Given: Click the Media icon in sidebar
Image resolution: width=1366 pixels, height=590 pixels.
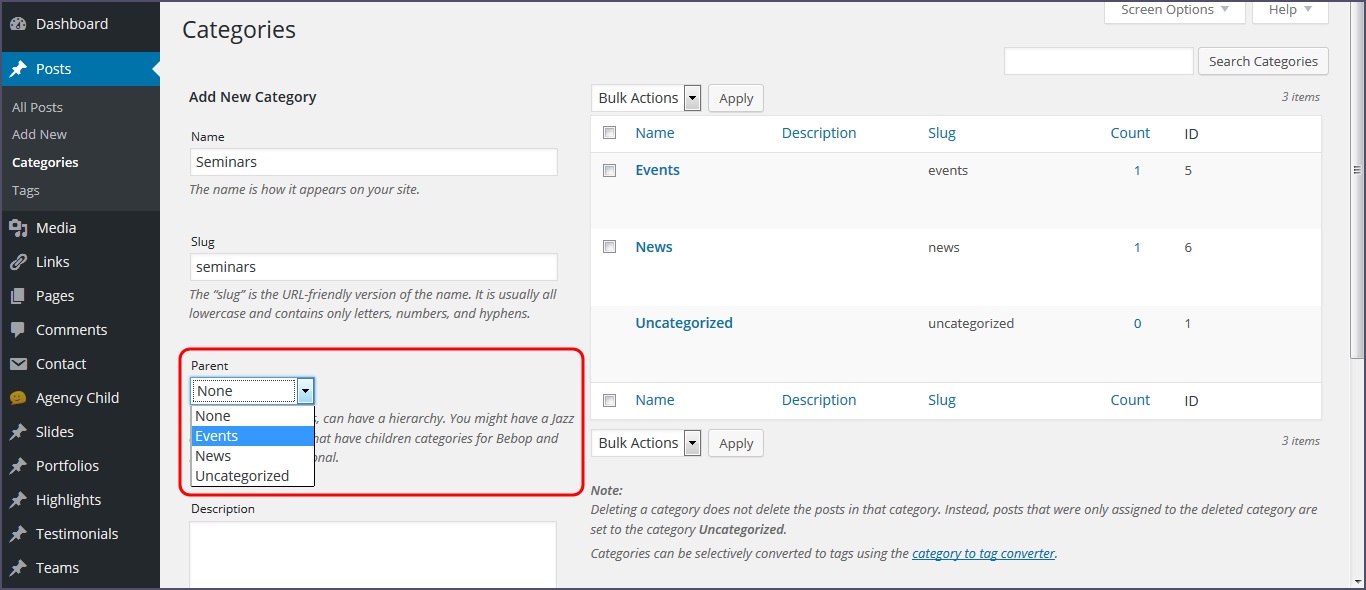Looking at the screenshot, I should [x=18, y=228].
